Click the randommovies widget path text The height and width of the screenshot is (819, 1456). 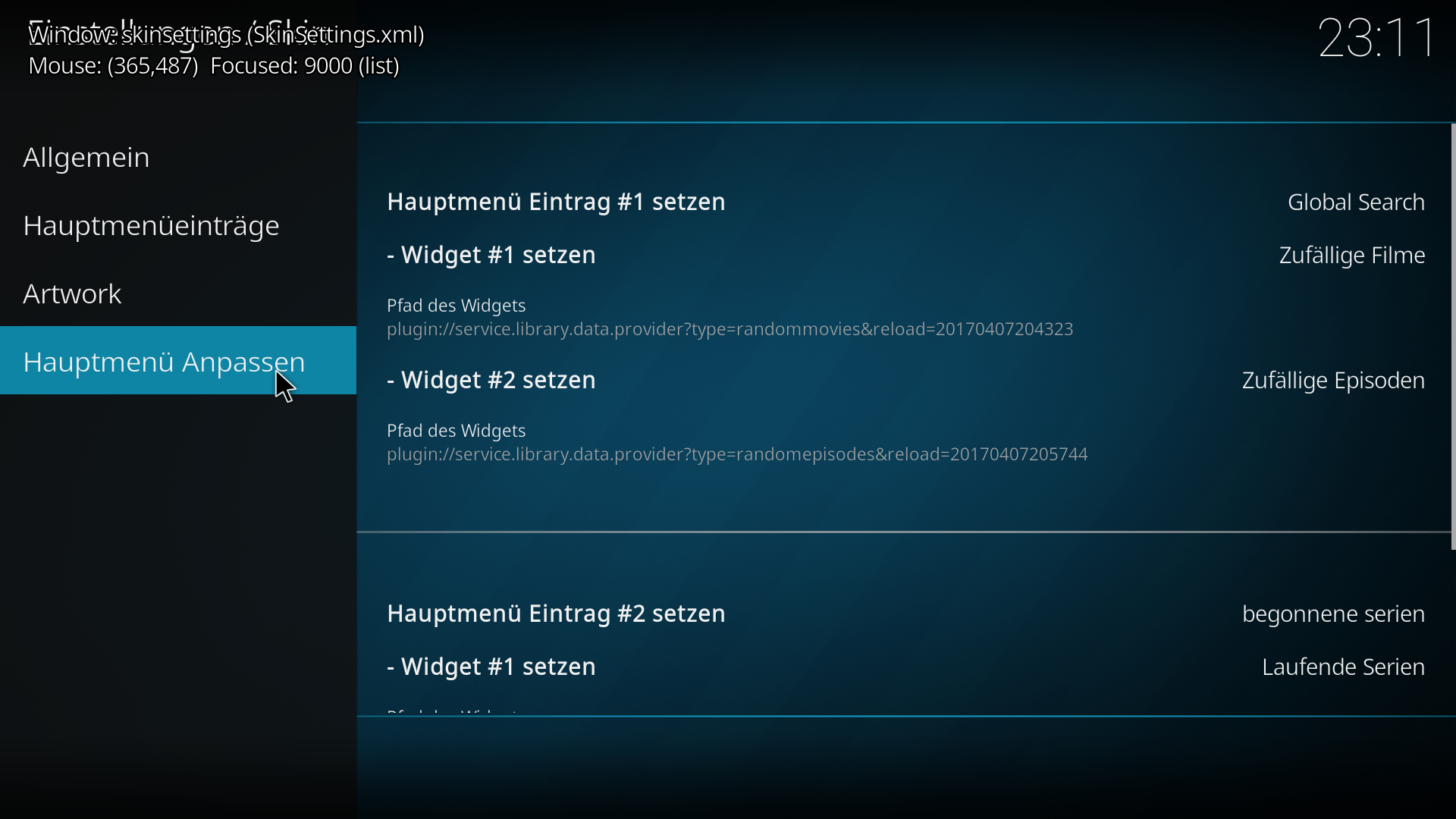tap(730, 330)
